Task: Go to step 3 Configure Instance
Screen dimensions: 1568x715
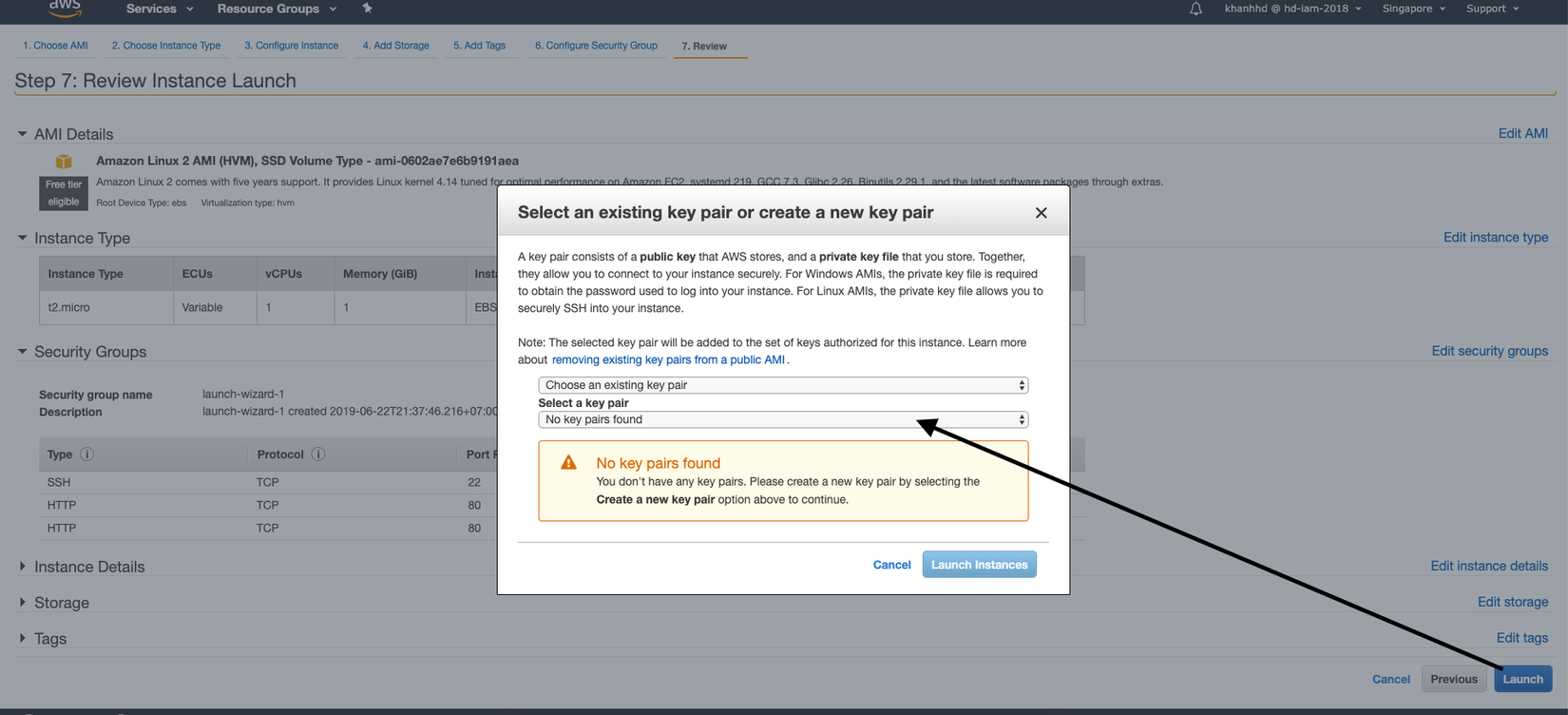Action: 291,46
